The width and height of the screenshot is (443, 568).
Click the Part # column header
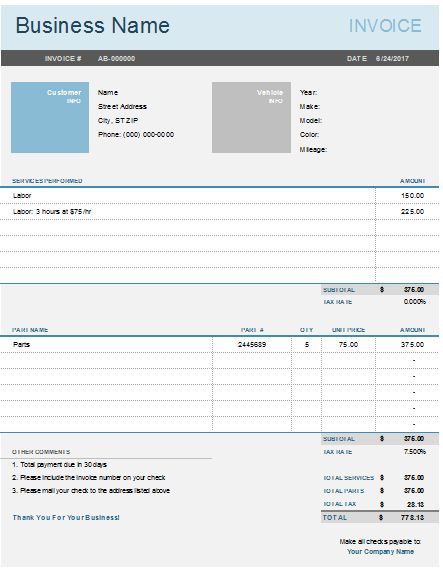pos(252,330)
